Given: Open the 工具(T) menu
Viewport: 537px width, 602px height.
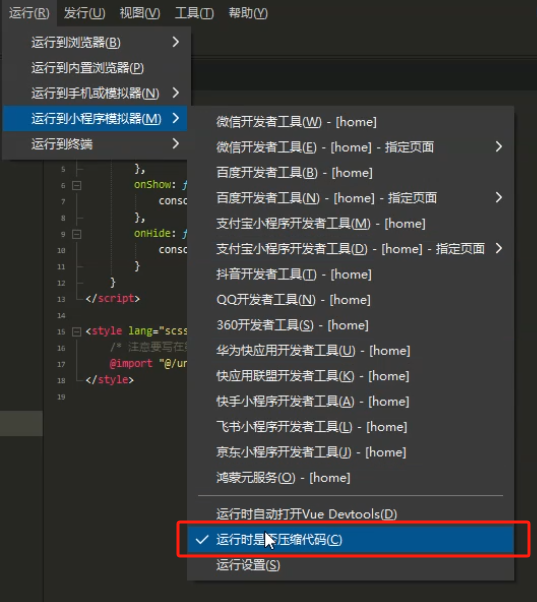Looking at the screenshot, I should coord(194,13).
